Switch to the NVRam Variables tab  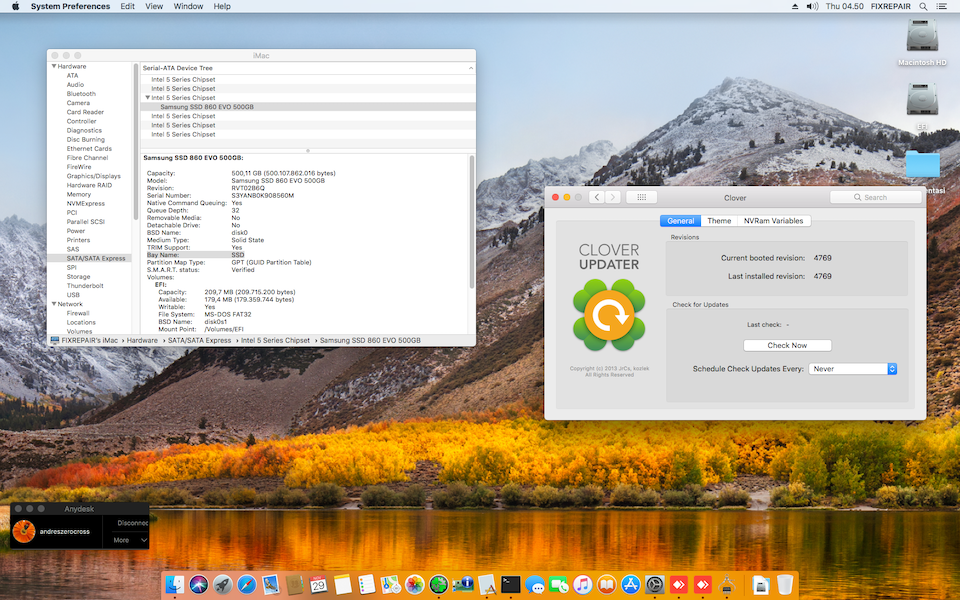click(774, 221)
